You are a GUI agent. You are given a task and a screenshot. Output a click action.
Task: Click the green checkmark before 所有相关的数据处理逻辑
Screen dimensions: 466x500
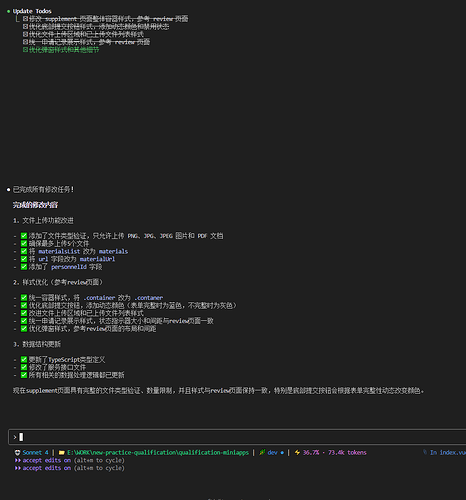click(x=24, y=375)
